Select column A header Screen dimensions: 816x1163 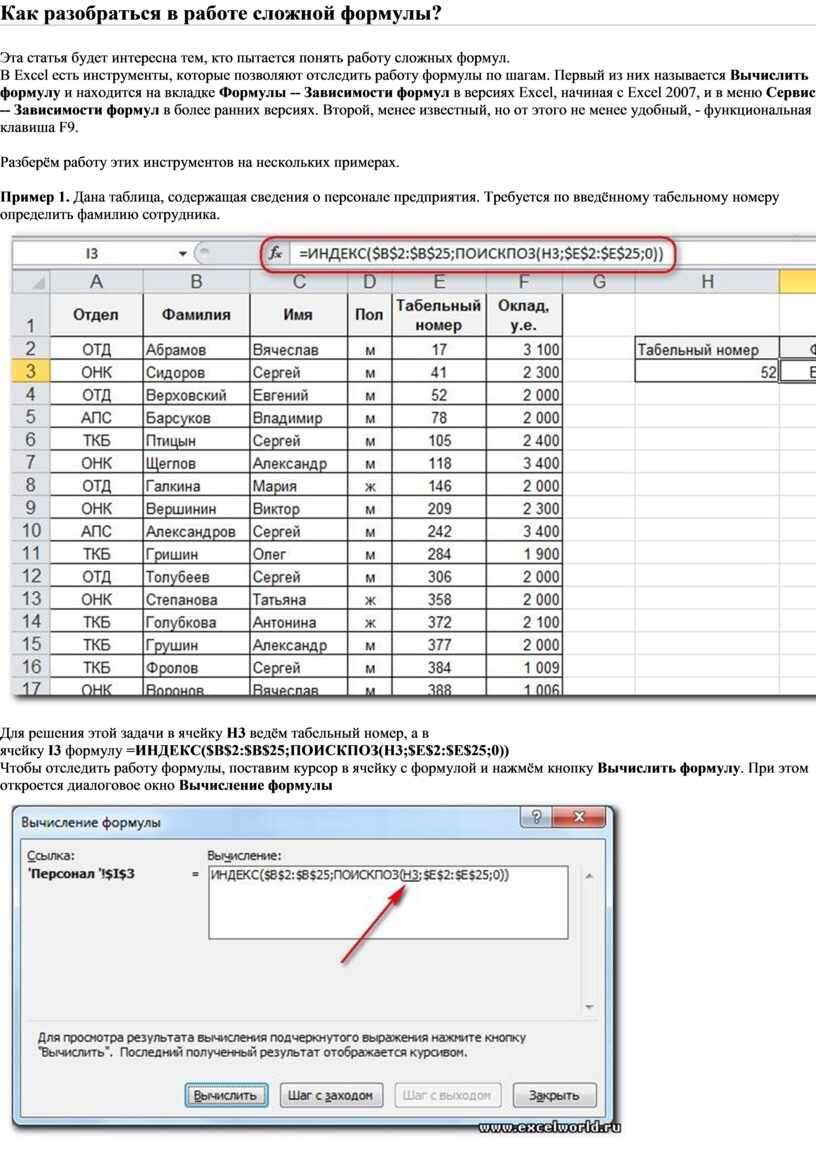[96, 282]
